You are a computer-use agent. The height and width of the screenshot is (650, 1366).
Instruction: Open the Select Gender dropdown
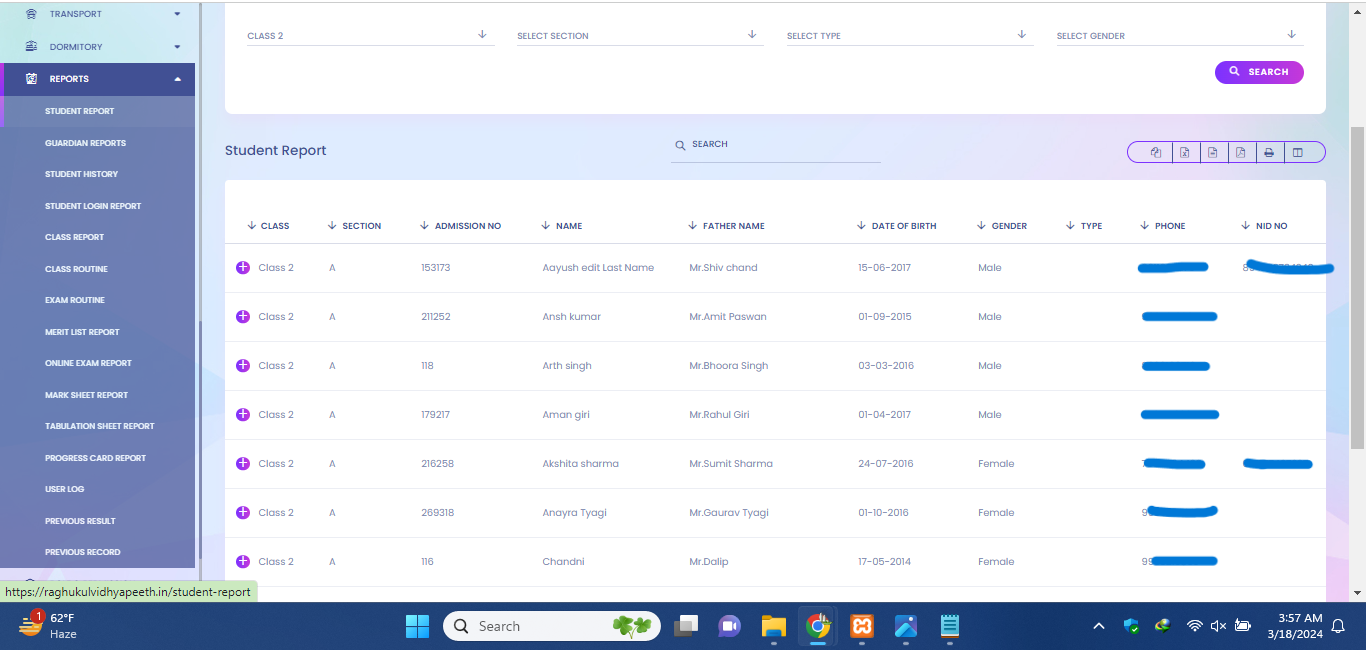[1179, 36]
